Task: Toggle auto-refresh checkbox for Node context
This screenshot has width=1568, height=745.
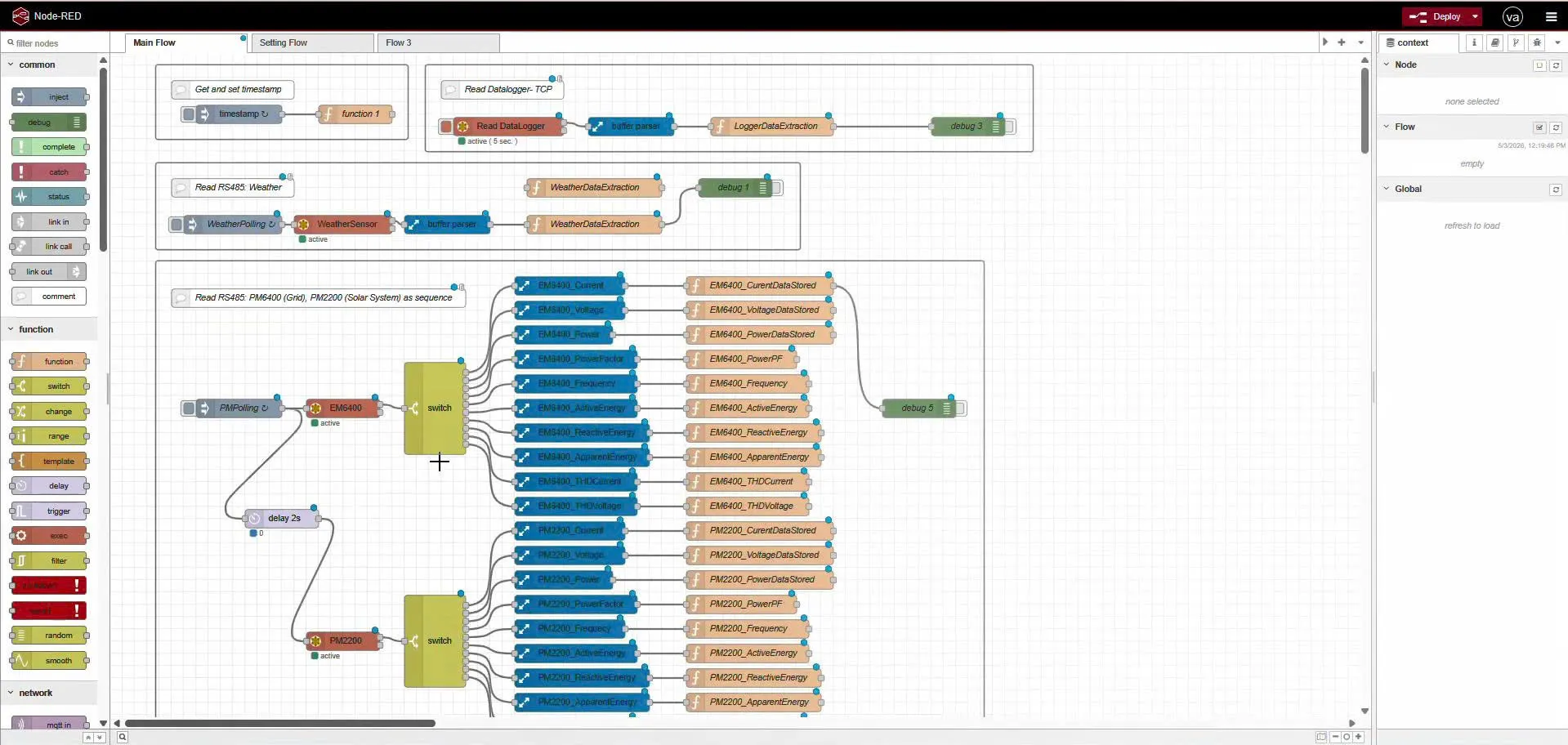Action: coord(1539,65)
